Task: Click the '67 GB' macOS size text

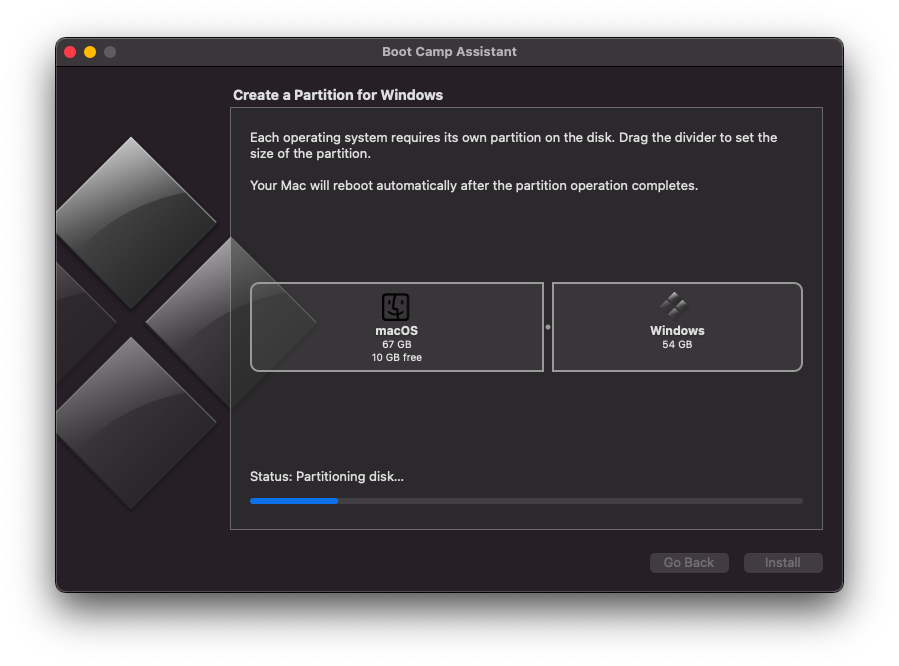Action: (x=397, y=344)
